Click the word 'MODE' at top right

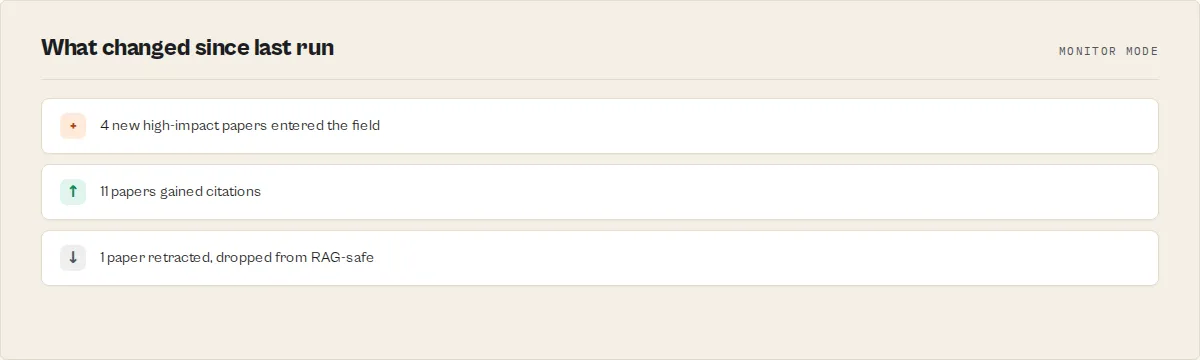pos(1144,51)
